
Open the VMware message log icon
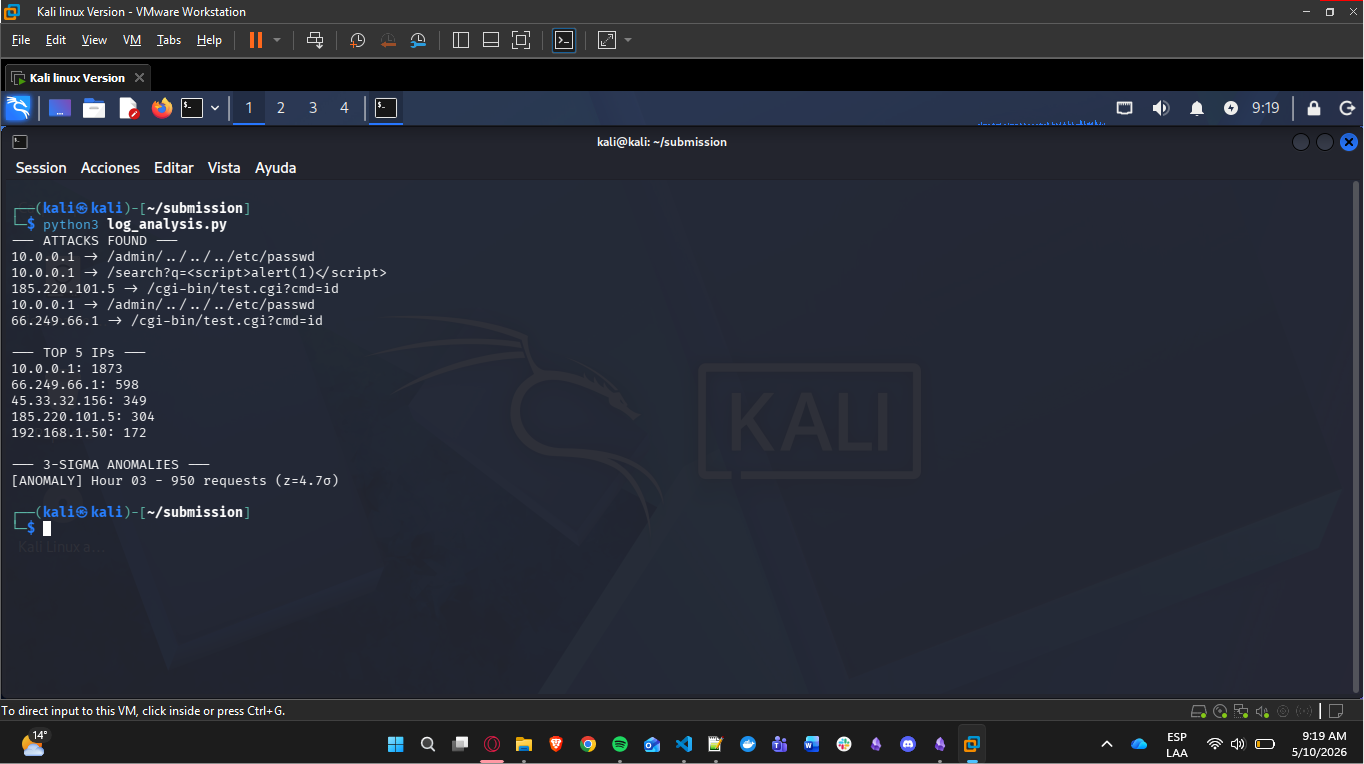1335,711
